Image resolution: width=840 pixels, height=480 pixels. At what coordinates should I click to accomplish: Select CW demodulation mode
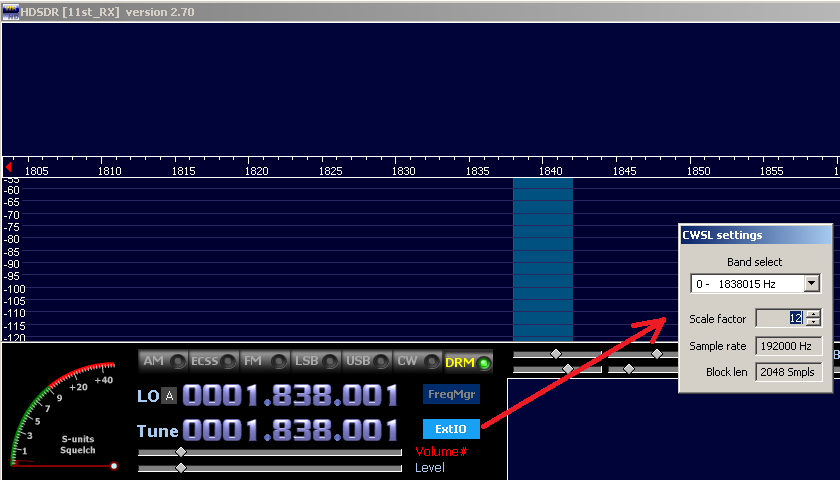click(418, 361)
